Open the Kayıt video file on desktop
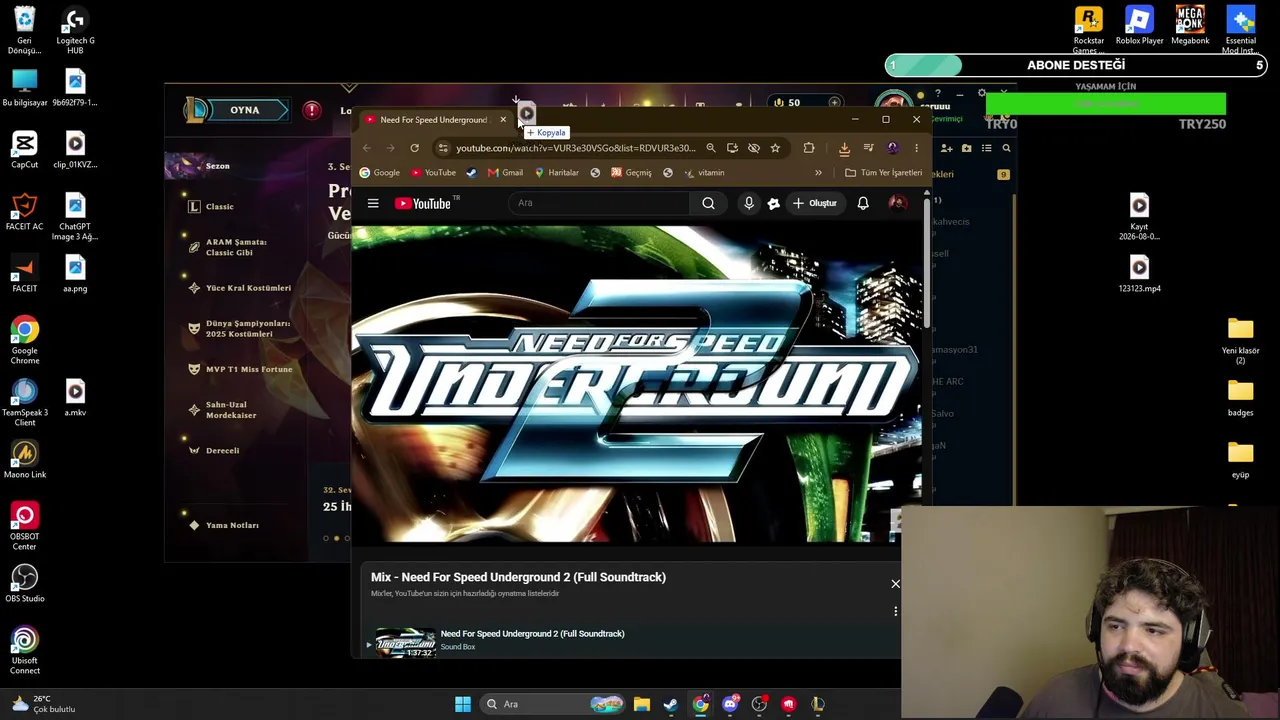 (1139, 218)
